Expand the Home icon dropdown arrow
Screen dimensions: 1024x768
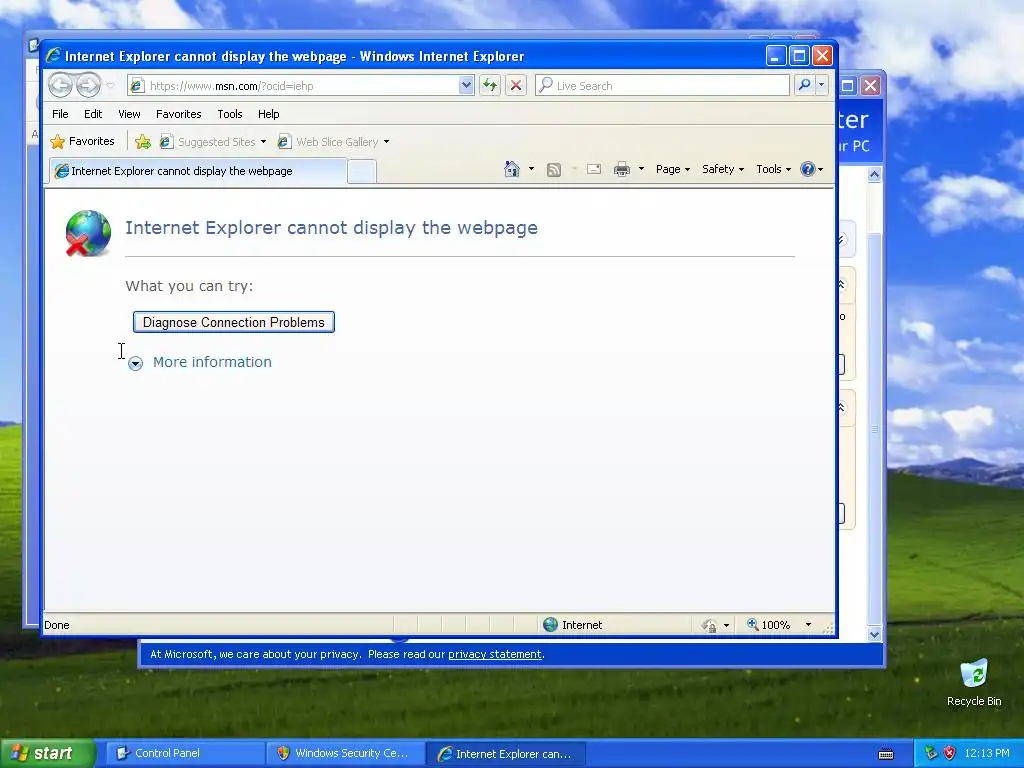coord(531,169)
